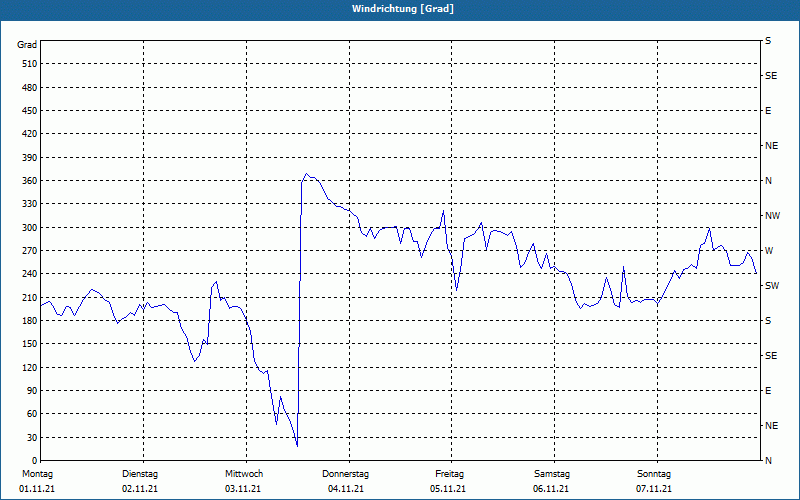Image resolution: width=800 pixels, height=500 pixels.
Task: Pick the "SE" compass label beside the 480 gridline
Action: pyautogui.click(x=771, y=76)
